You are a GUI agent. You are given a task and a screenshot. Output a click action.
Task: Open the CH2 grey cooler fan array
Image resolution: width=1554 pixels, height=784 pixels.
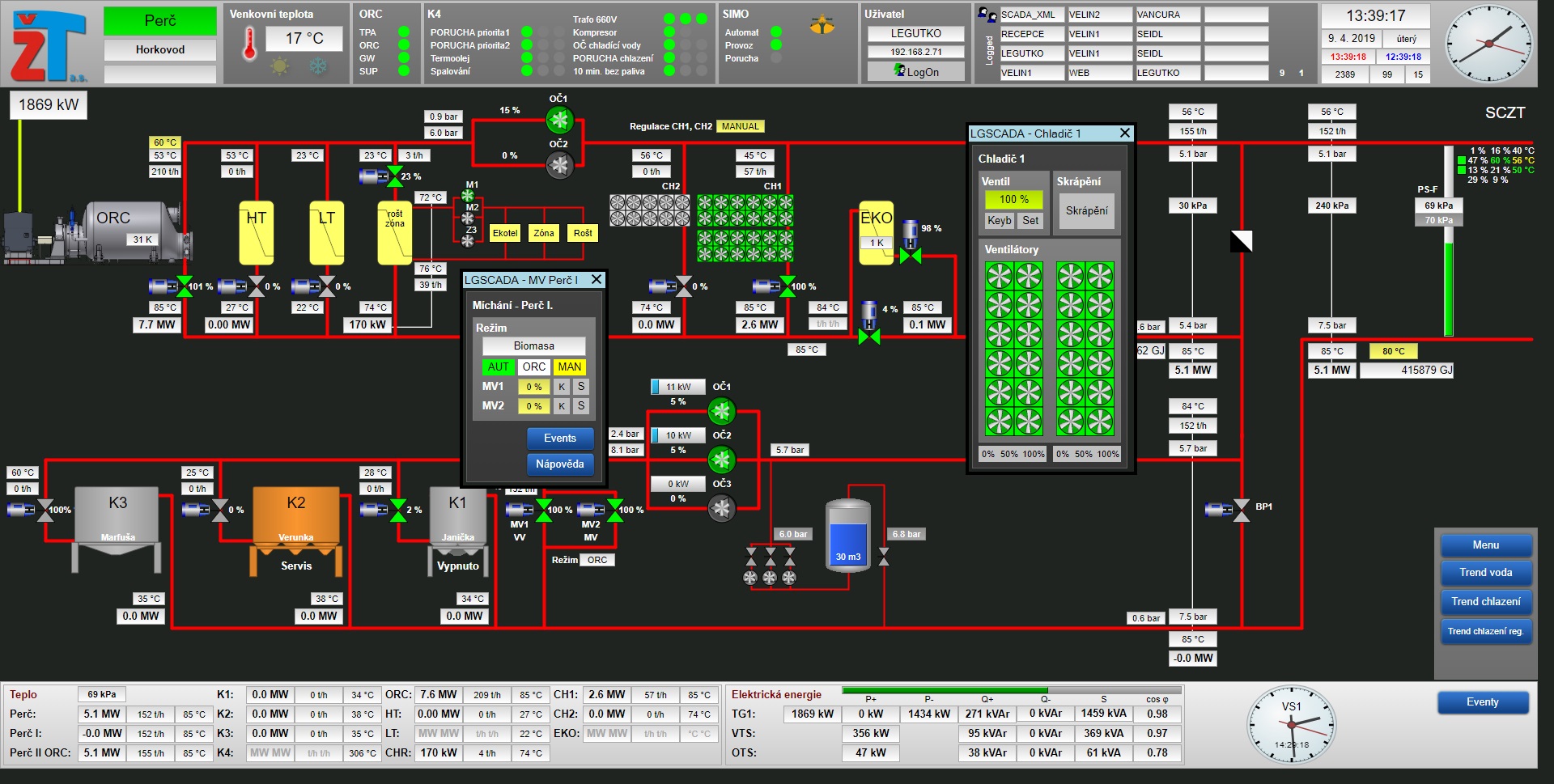click(x=649, y=210)
